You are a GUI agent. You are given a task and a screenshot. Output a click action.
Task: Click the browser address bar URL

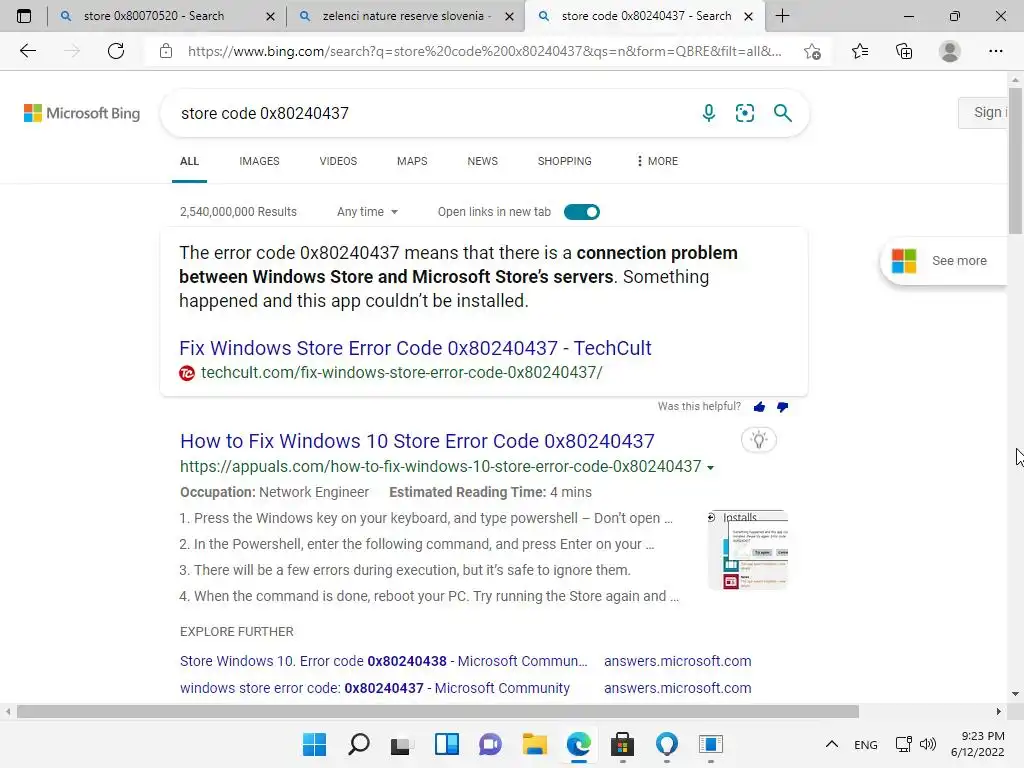(484, 51)
